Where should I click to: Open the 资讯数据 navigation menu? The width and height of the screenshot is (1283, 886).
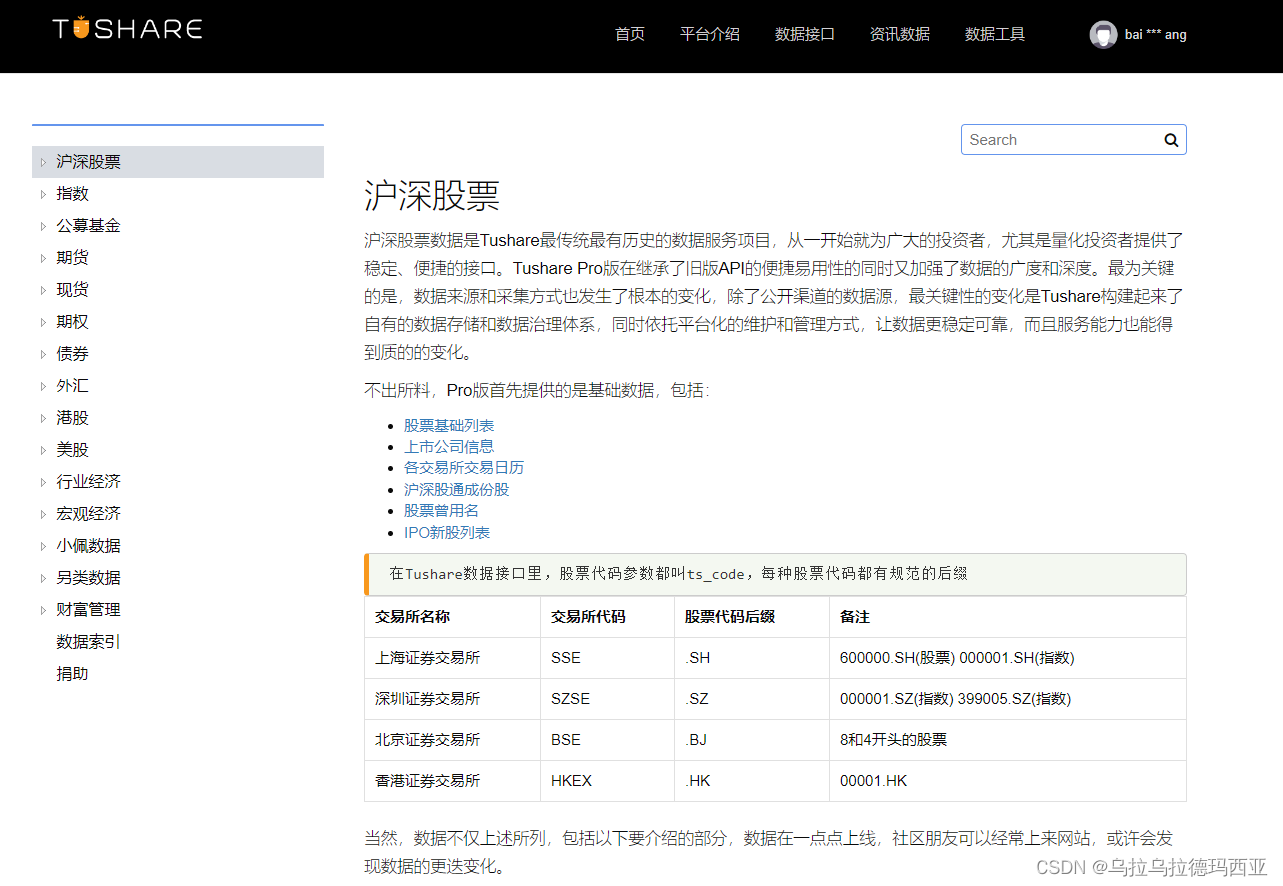(x=899, y=33)
